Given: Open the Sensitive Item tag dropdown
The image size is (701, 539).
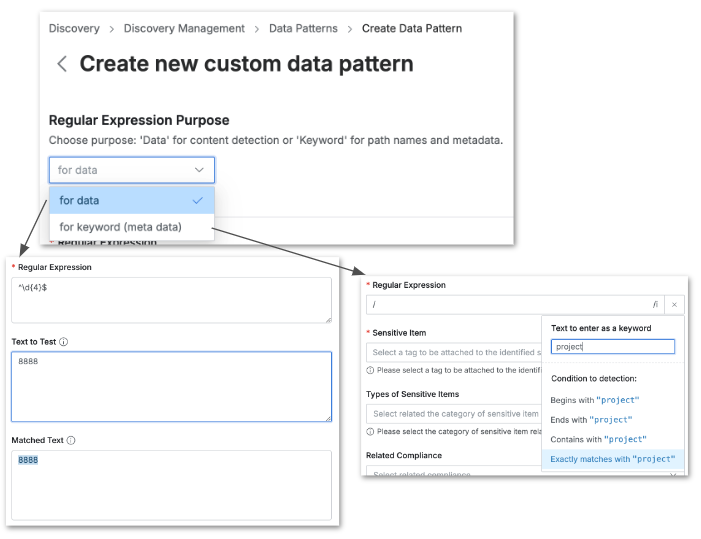Looking at the screenshot, I should tap(454, 352).
